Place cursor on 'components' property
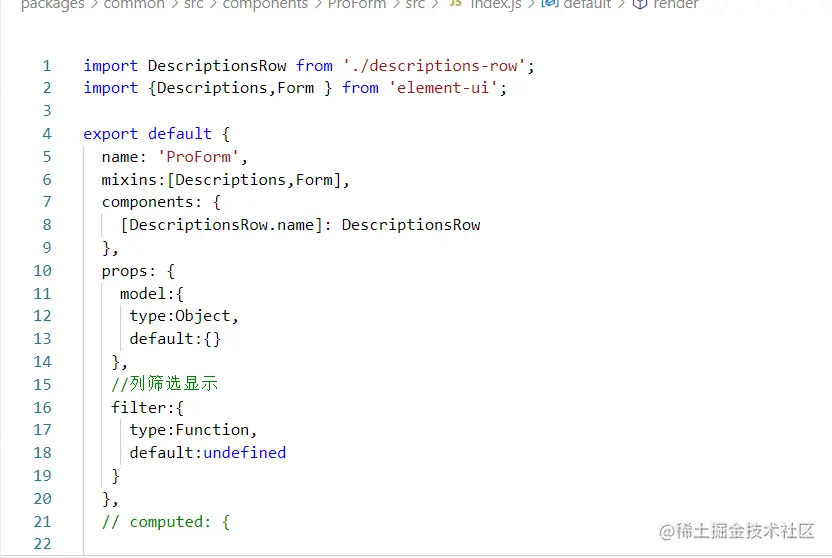The width and height of the screenshot is (832, 558). tap(148, 202)
